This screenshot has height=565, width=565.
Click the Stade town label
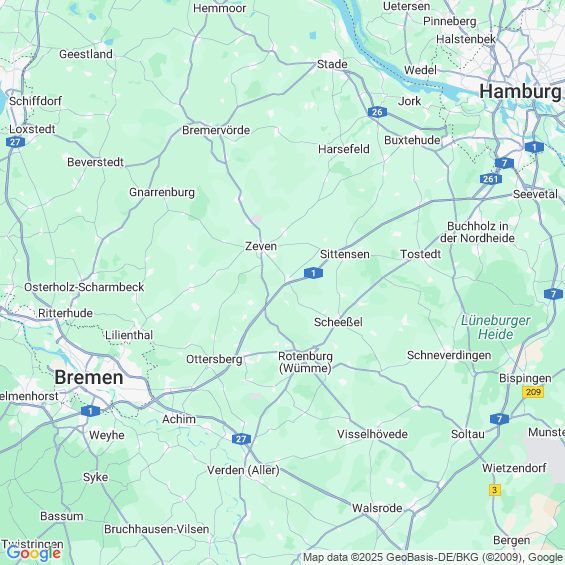tap(332, 64)
